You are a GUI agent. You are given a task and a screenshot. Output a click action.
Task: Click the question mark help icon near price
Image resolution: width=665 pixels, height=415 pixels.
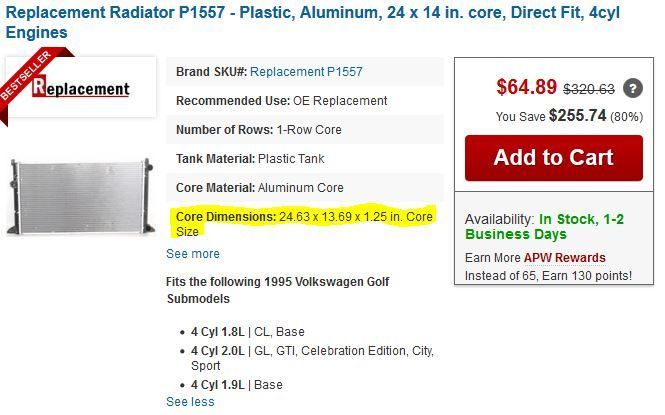coord(632,88)
